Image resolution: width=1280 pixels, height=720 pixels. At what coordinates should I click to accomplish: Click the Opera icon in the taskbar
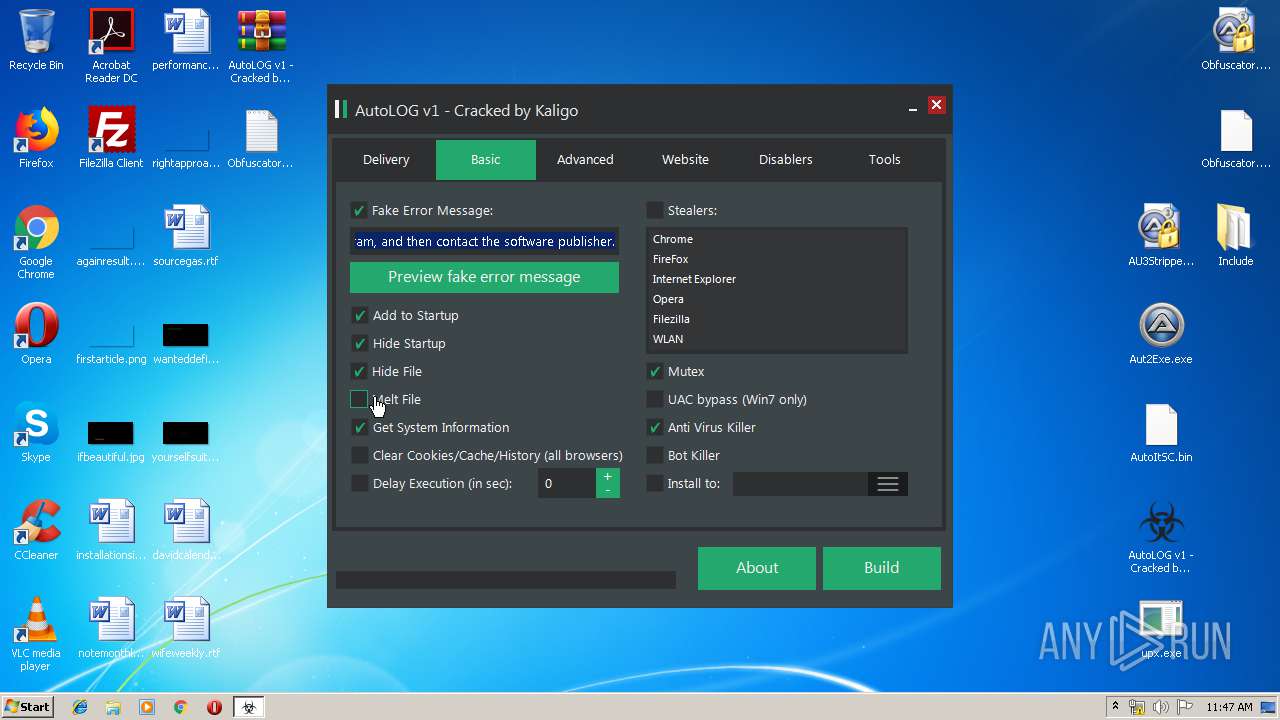[x=214, y=707]
